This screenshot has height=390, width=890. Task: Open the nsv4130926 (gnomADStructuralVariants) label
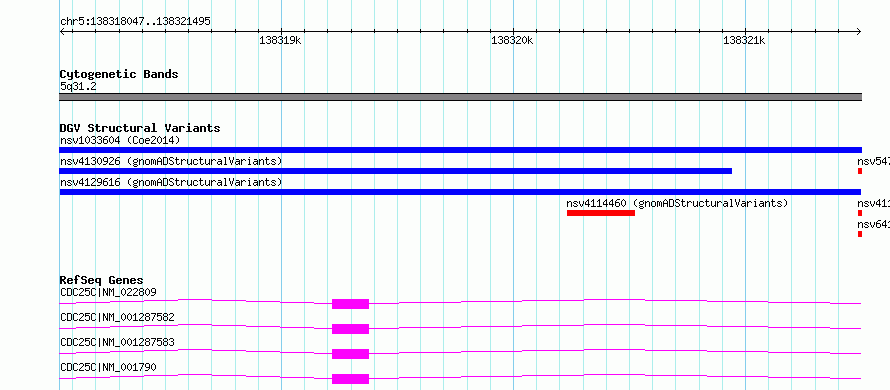pyautogui.click(x=171, y=161)
